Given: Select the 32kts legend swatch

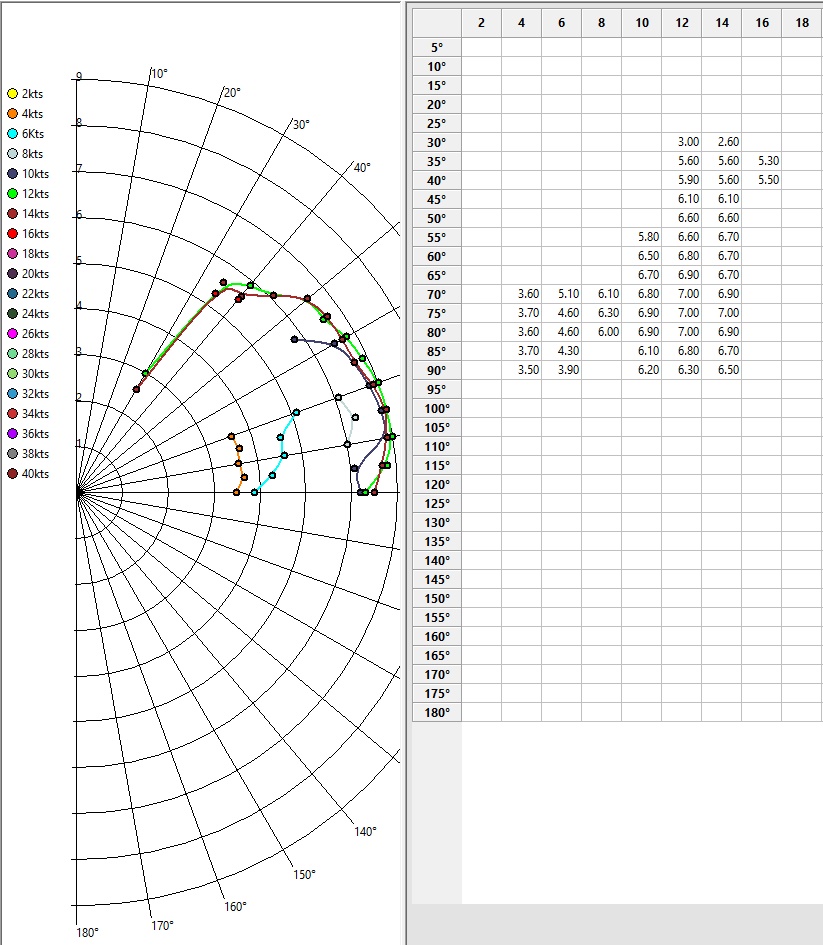Looking at the screenshot, I should click(12, 394).
